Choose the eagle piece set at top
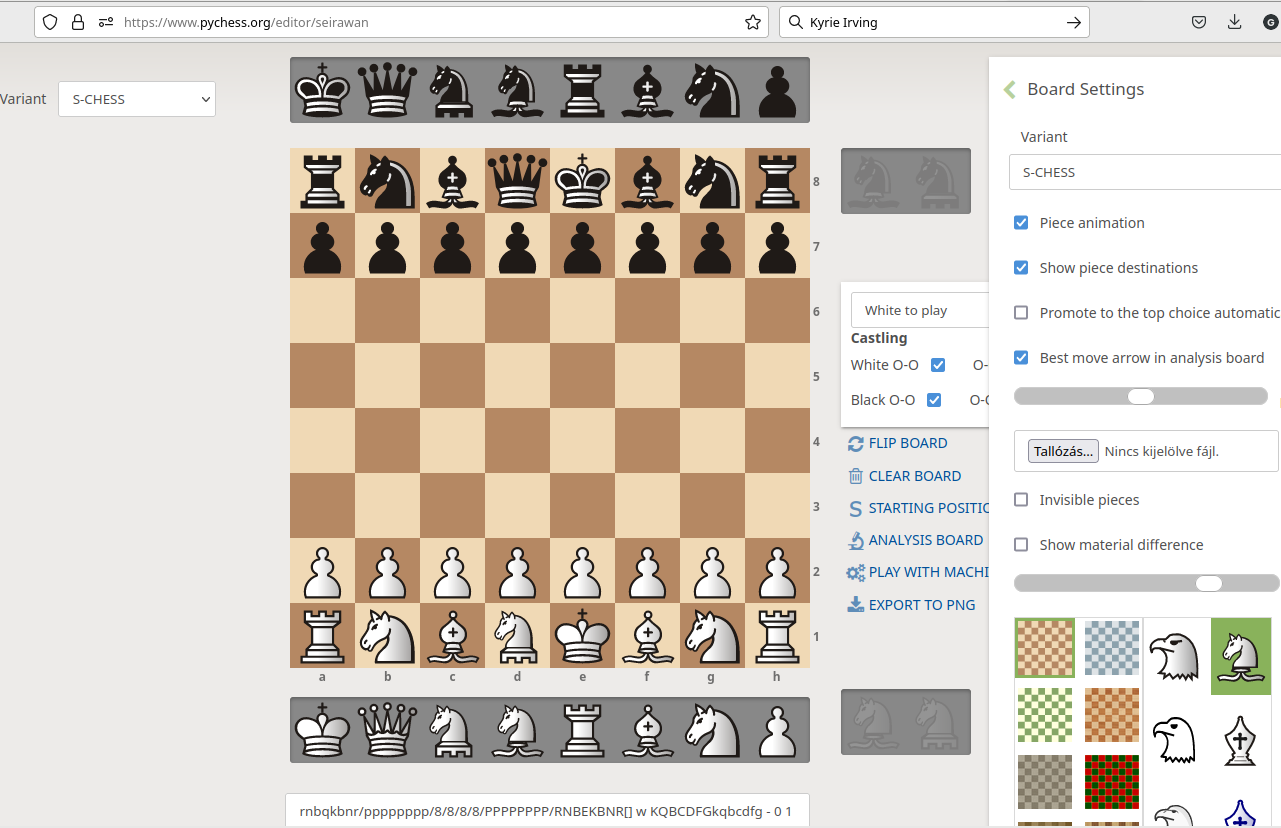The image size is (1281, 828). pos(1172,656)
